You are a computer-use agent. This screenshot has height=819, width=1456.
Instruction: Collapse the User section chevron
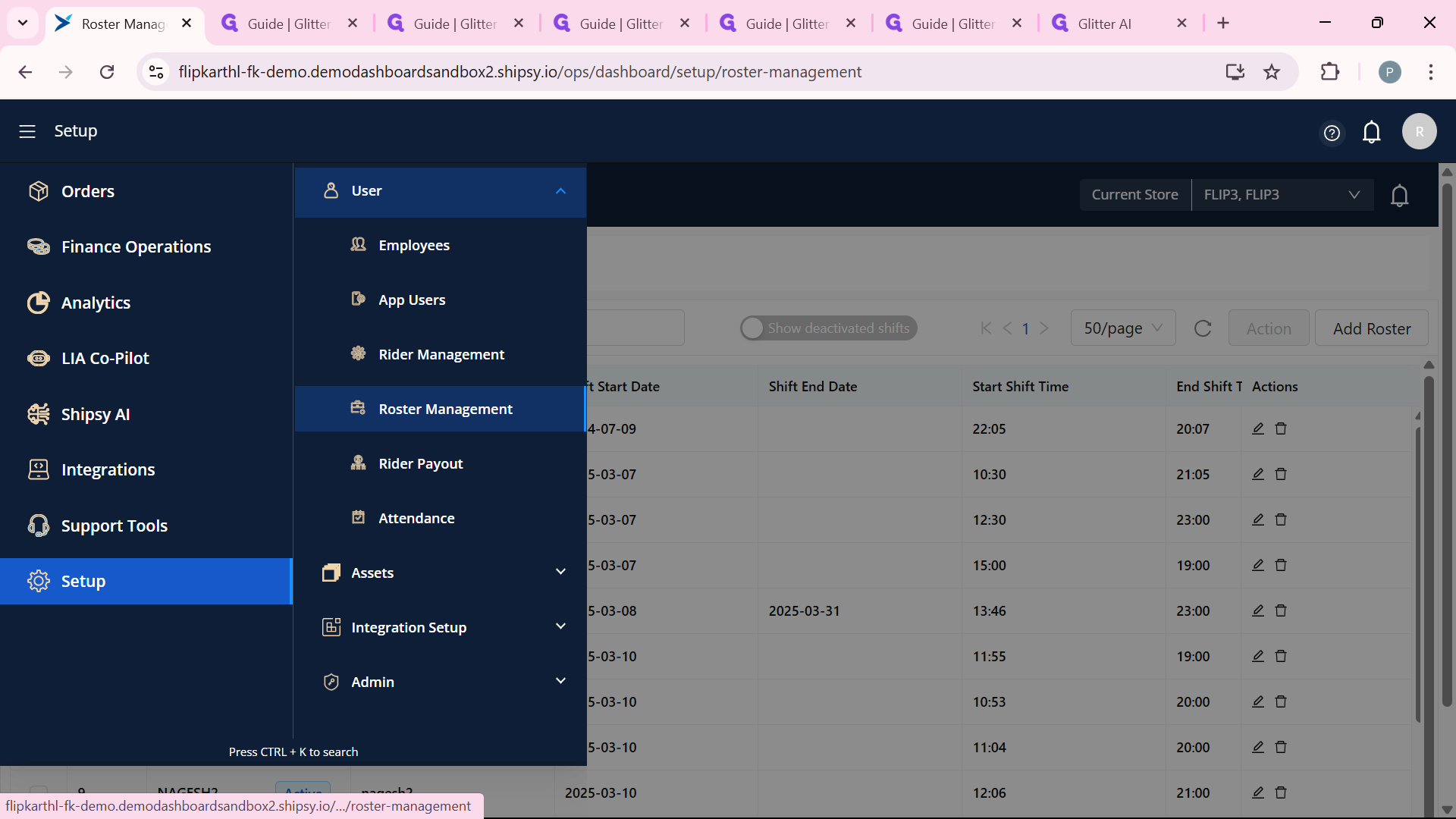pos(560,191)
